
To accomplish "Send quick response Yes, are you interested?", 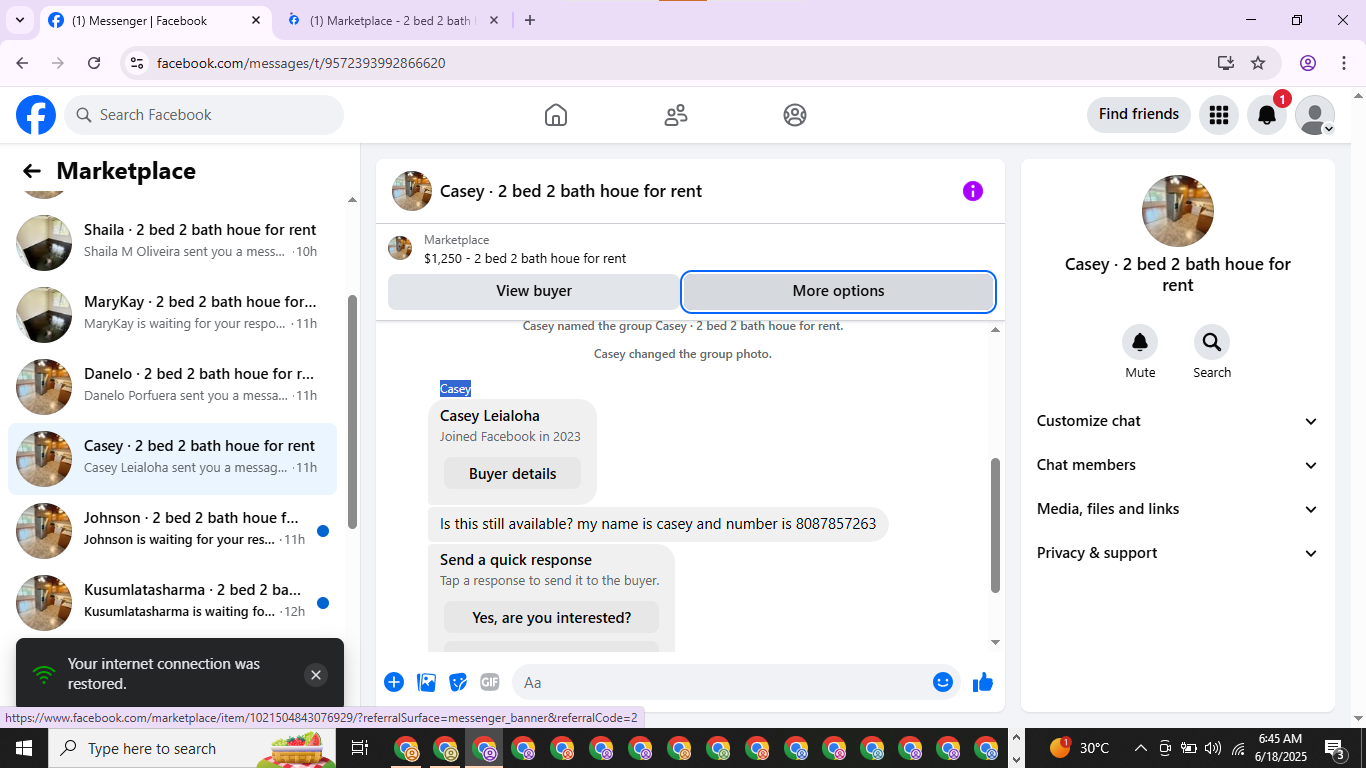I will tap(551, 618).
